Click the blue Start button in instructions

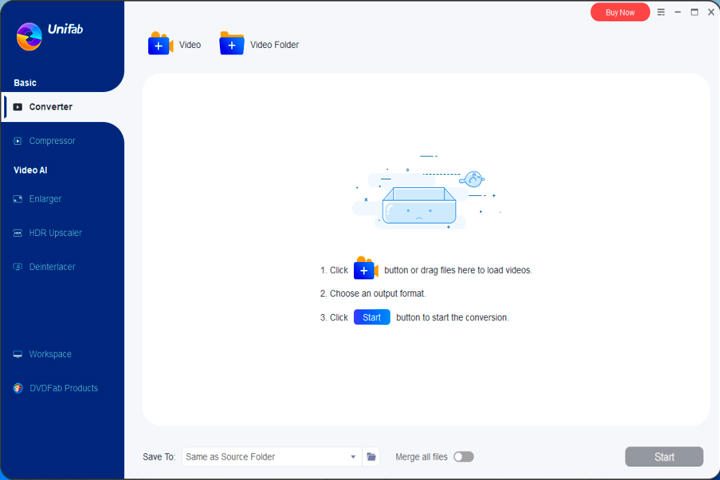click(x=371, y=317)
